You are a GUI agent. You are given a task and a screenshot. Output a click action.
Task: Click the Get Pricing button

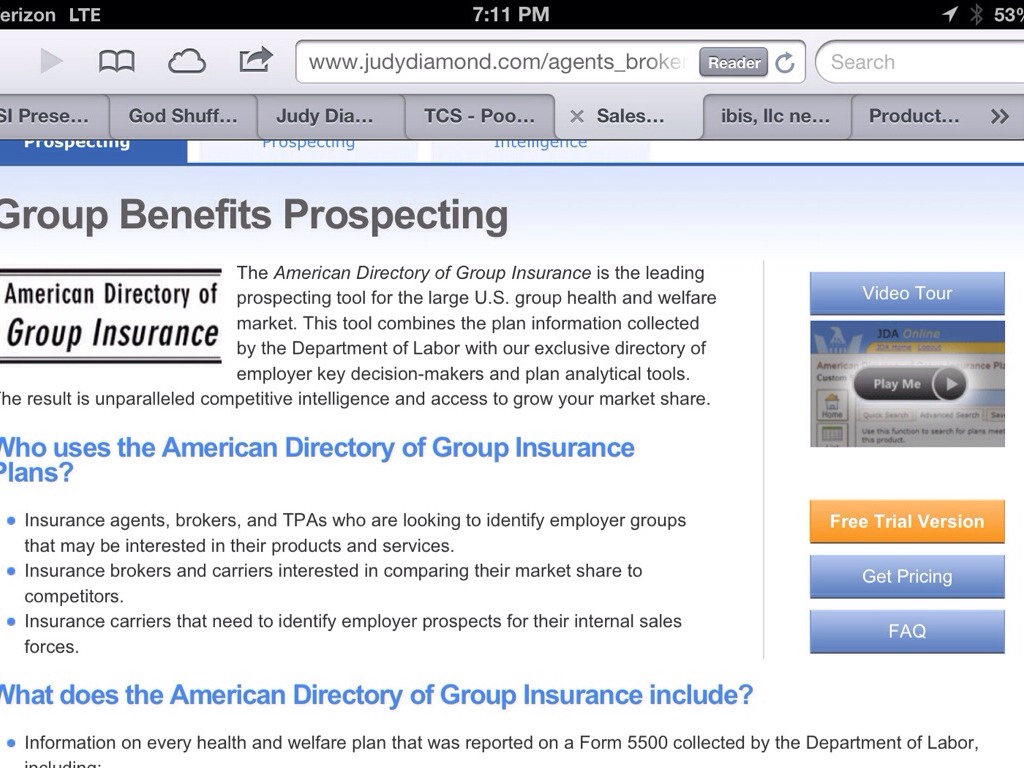pyautogui.click(x=907, y=576)
